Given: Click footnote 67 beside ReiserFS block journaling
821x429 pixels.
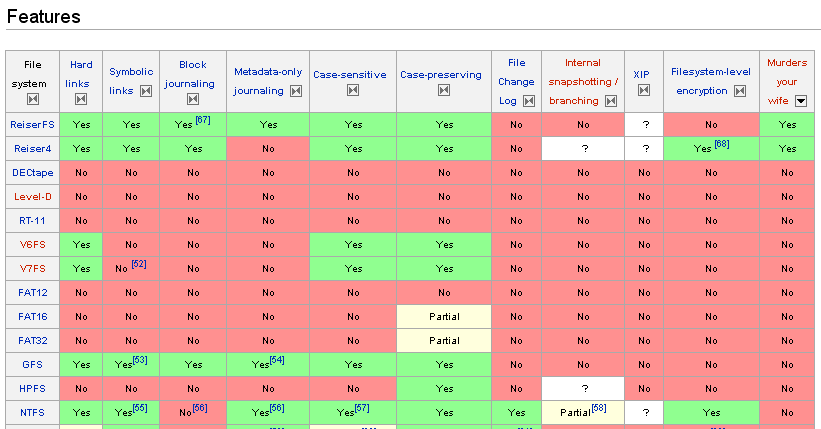Looking at the screenshot, I should (203, 120).
